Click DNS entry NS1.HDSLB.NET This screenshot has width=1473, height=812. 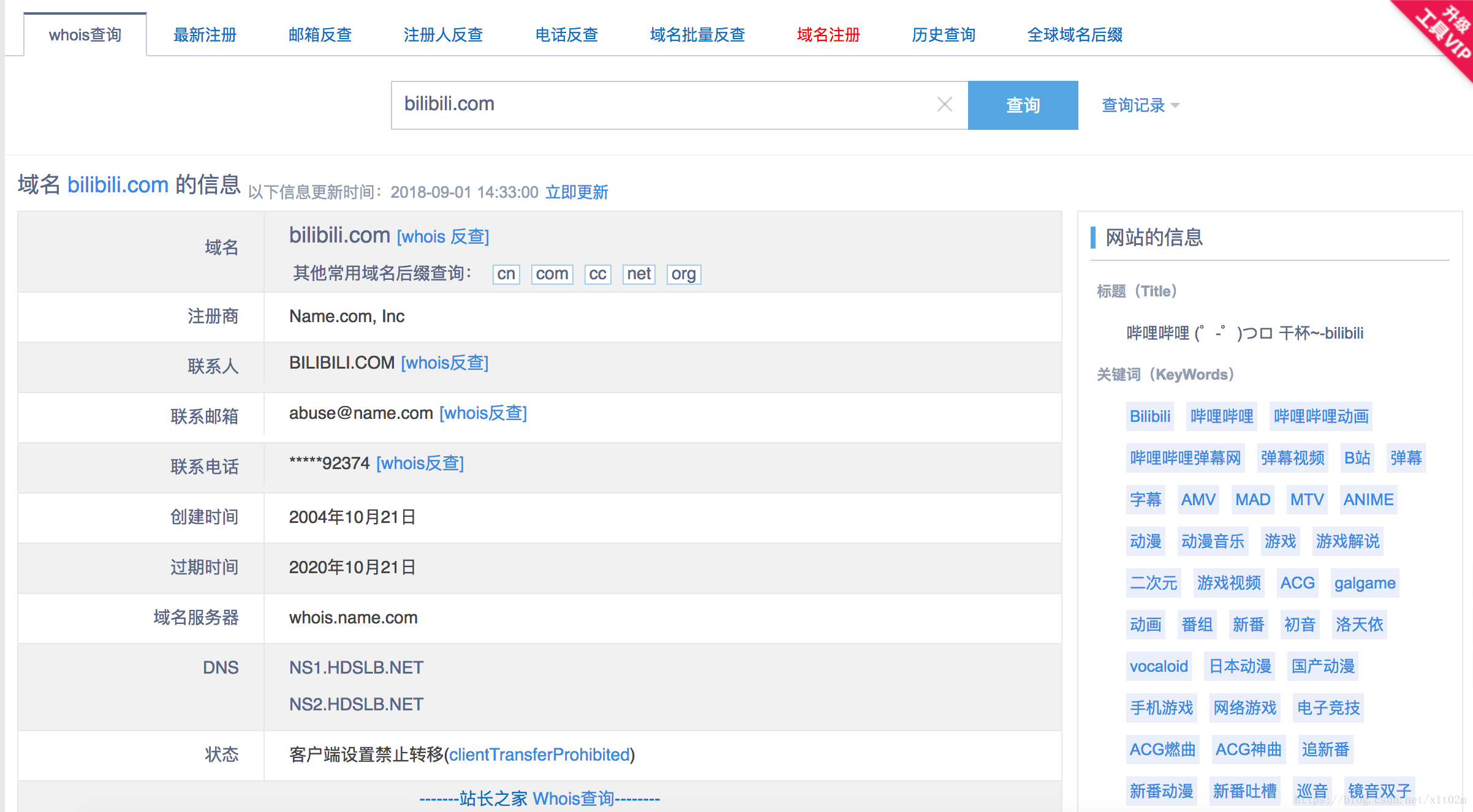click(357, 667)
